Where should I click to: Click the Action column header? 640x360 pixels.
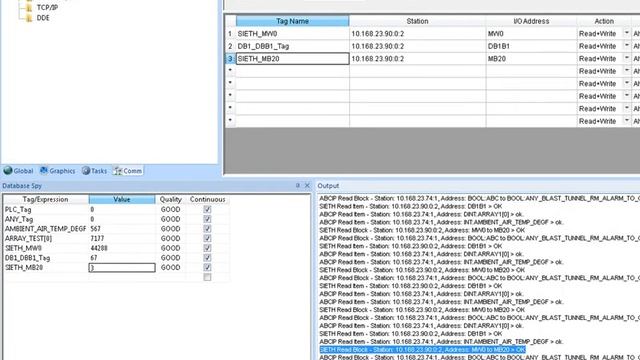pyautogui.click(x=604, y=21)
